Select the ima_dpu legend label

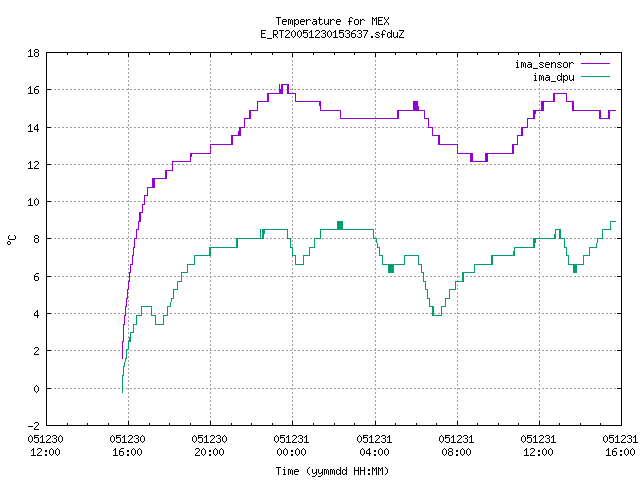553,77
